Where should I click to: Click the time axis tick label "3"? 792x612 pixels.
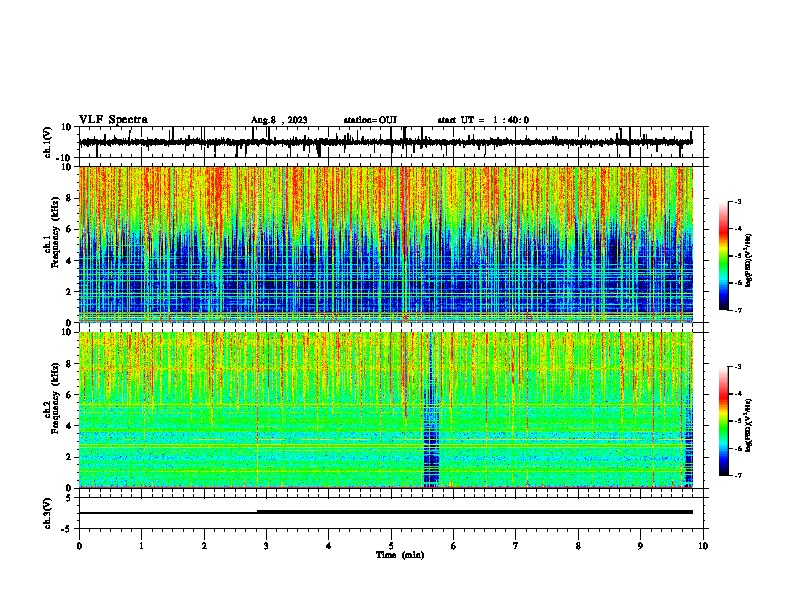[266, 546]
